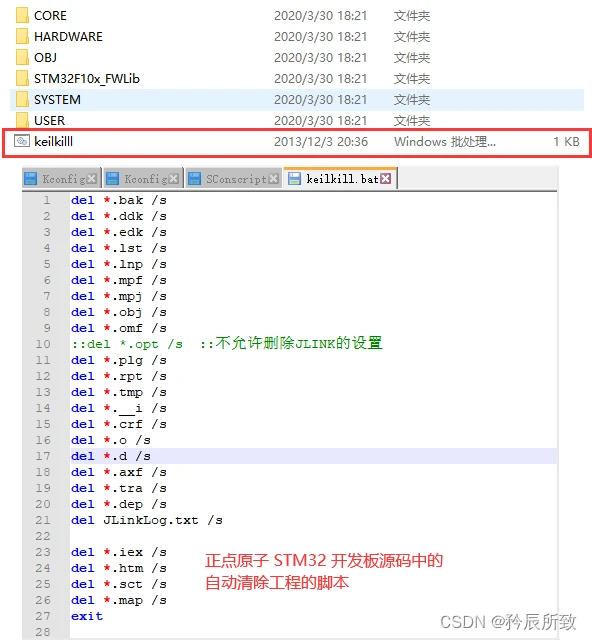Click save icon on keilkill.bat tab

click(x=294, y=179)
